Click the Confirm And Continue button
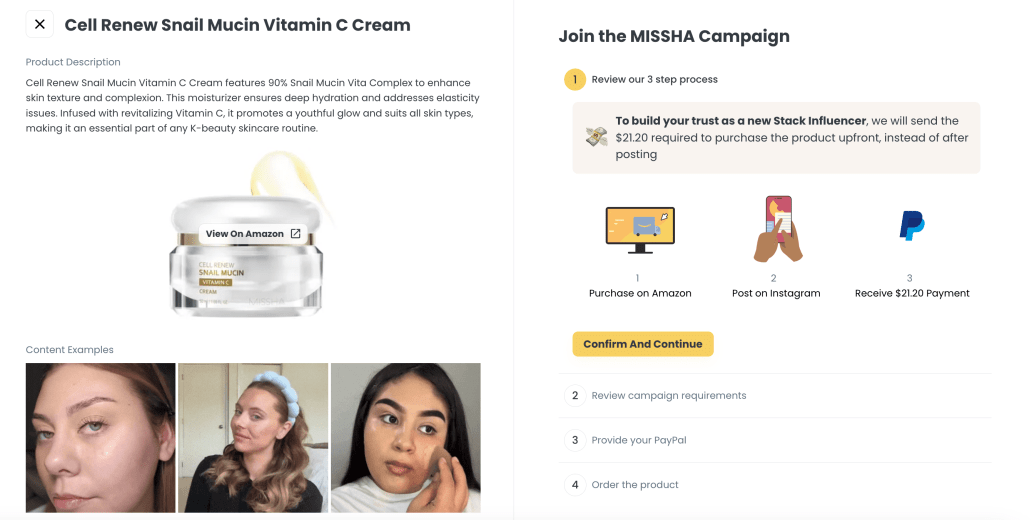This screenshot has height=520, width=1032. click(x=642, y=344)
